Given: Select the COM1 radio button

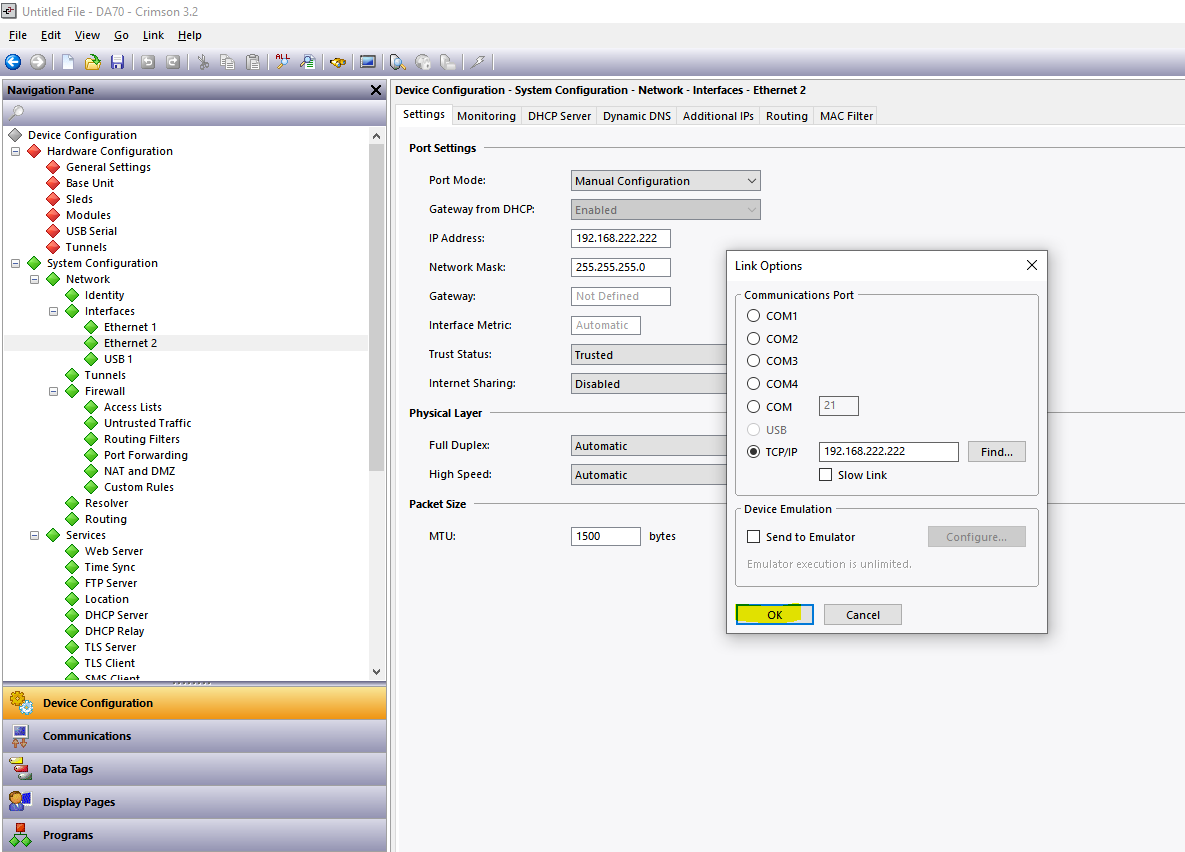Looking at the screenshot, I should [753, 316].
